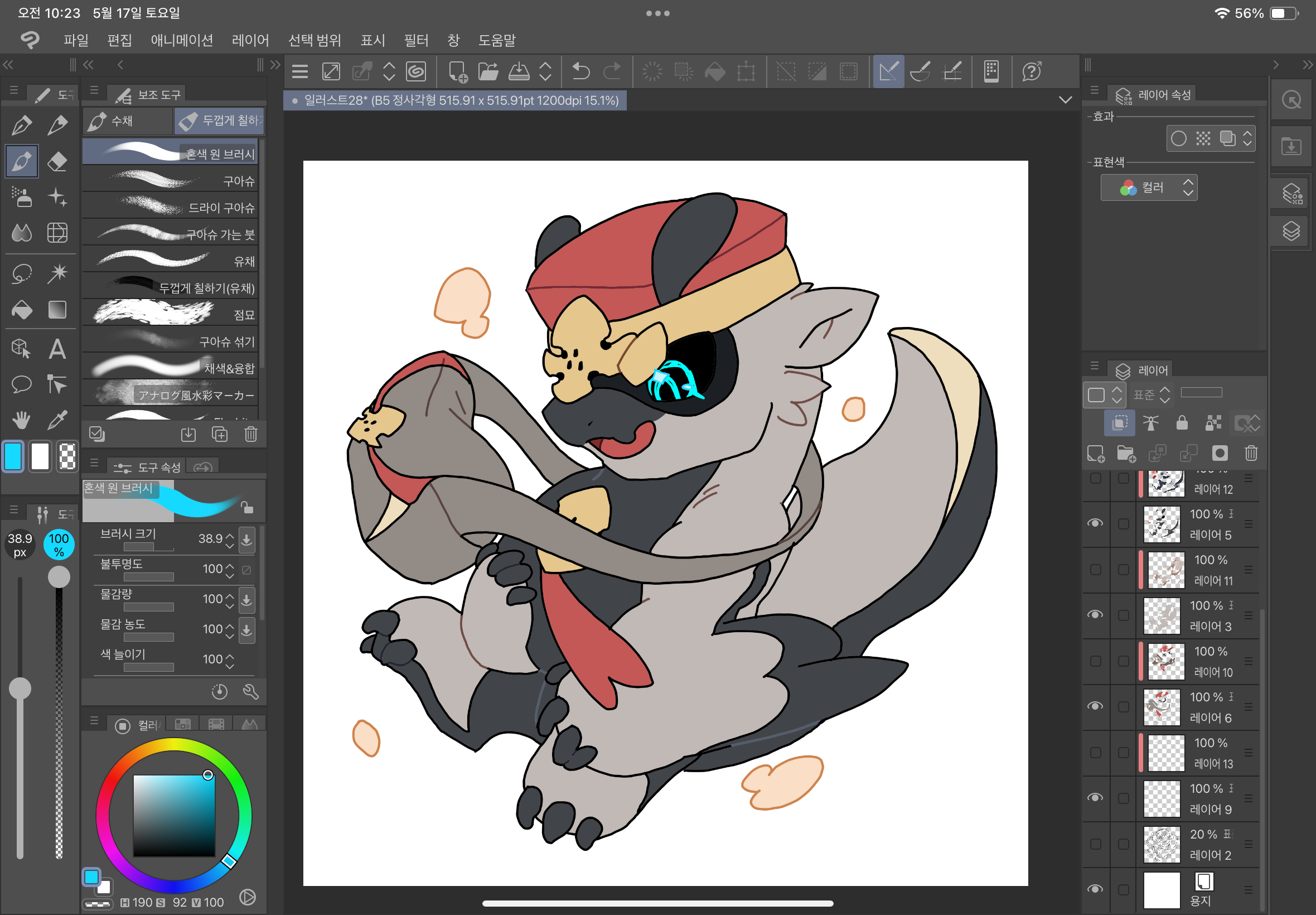Open the 표준 blending mode dropdown

pyautogui.click(x=1152, y=394)
